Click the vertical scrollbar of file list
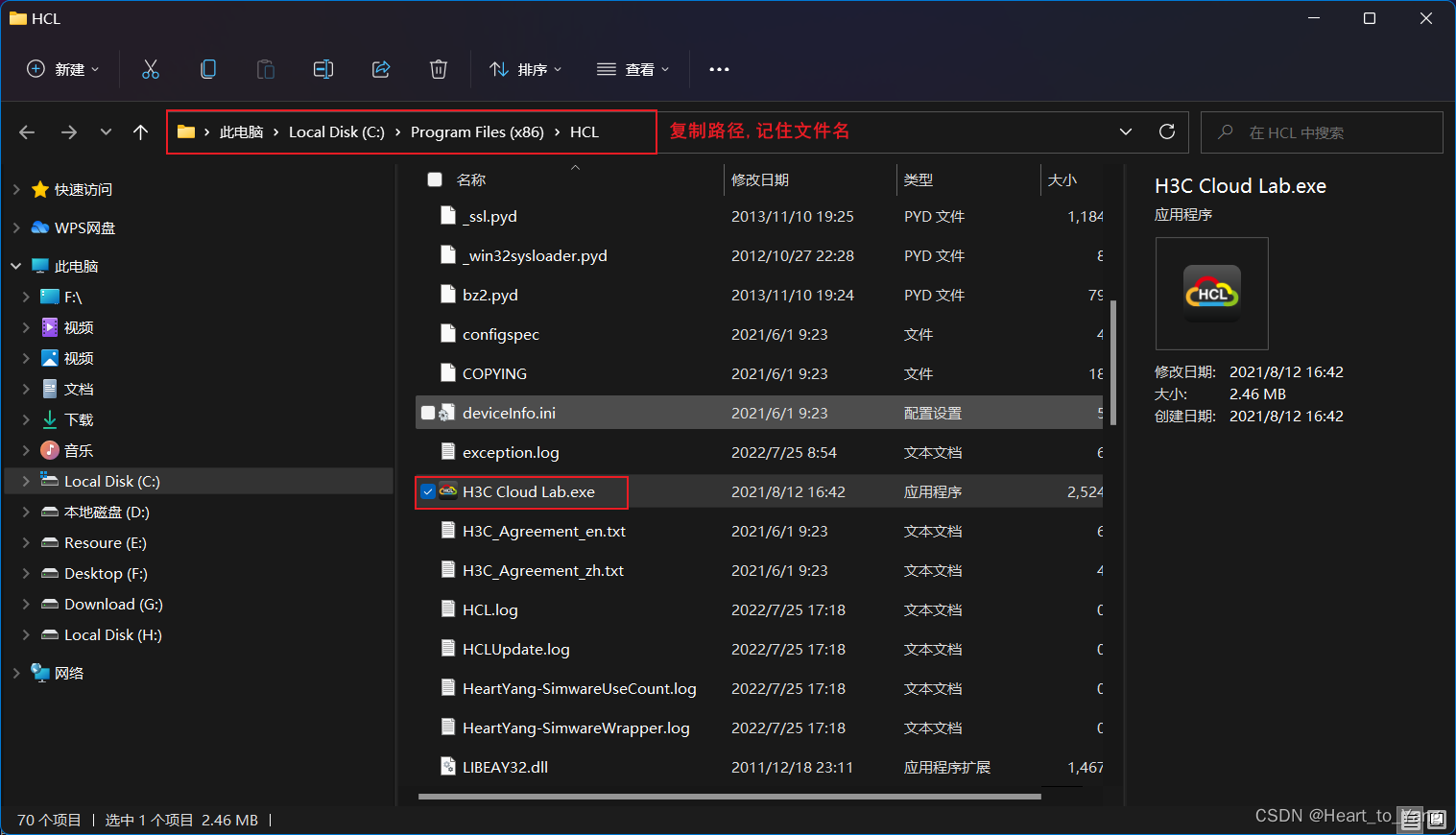 click(x=1113, y=362)
